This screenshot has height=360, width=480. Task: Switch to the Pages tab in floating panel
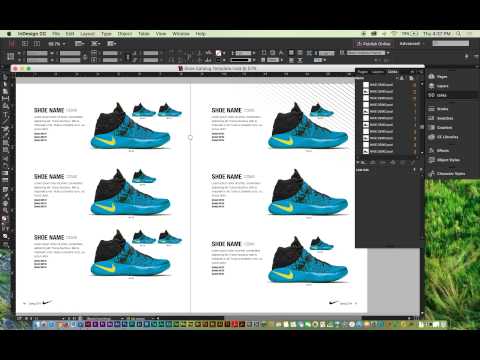click(362, 72)
